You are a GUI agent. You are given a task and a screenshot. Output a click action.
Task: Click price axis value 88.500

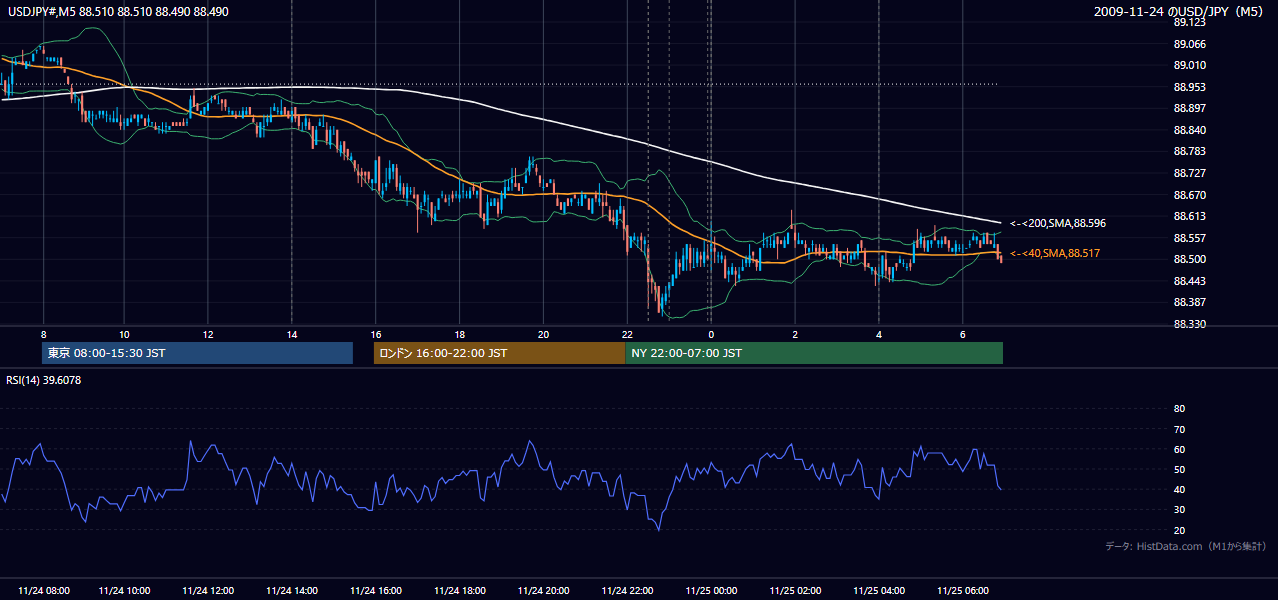1189,259
